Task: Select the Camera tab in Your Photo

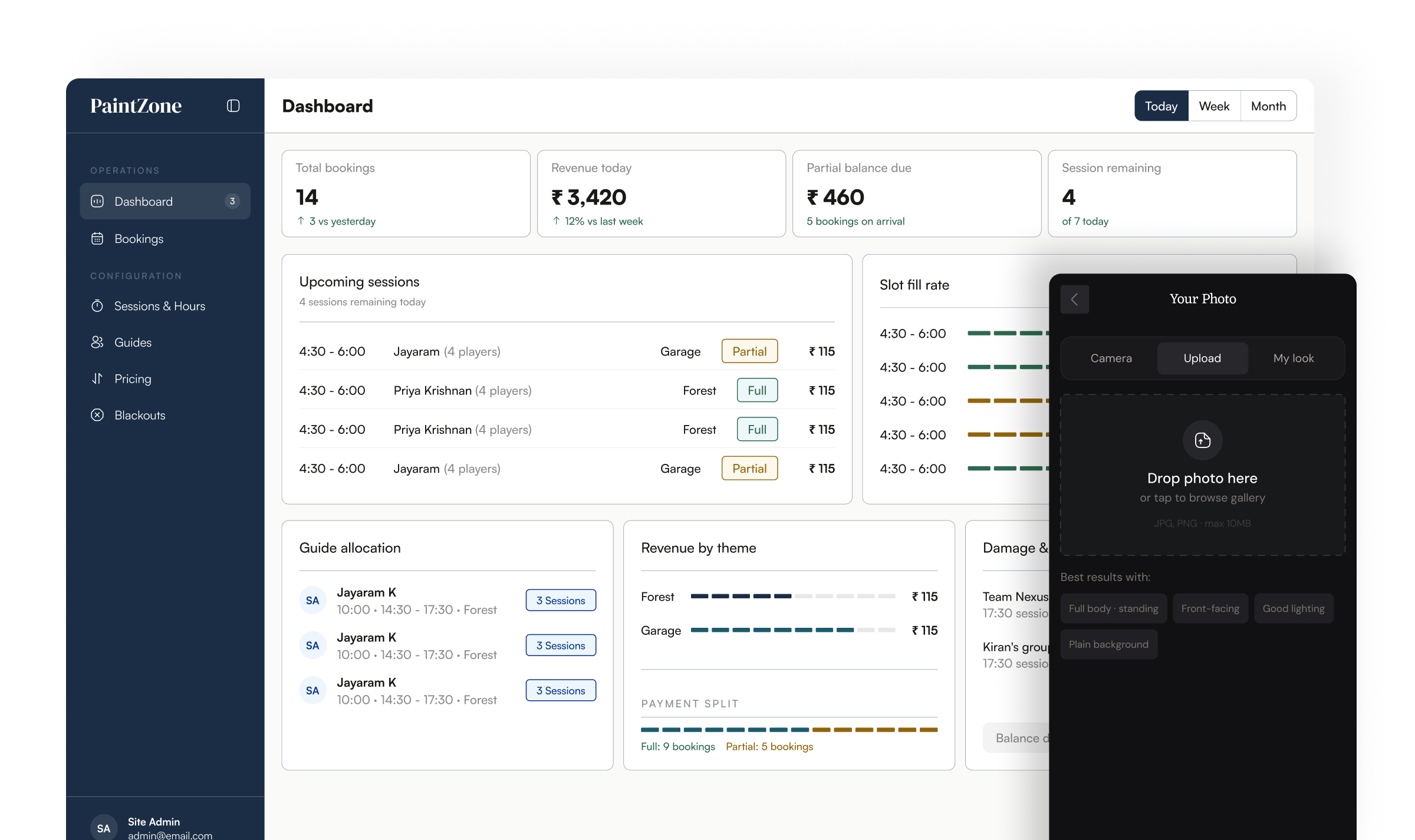Action: click(1111, 358)
